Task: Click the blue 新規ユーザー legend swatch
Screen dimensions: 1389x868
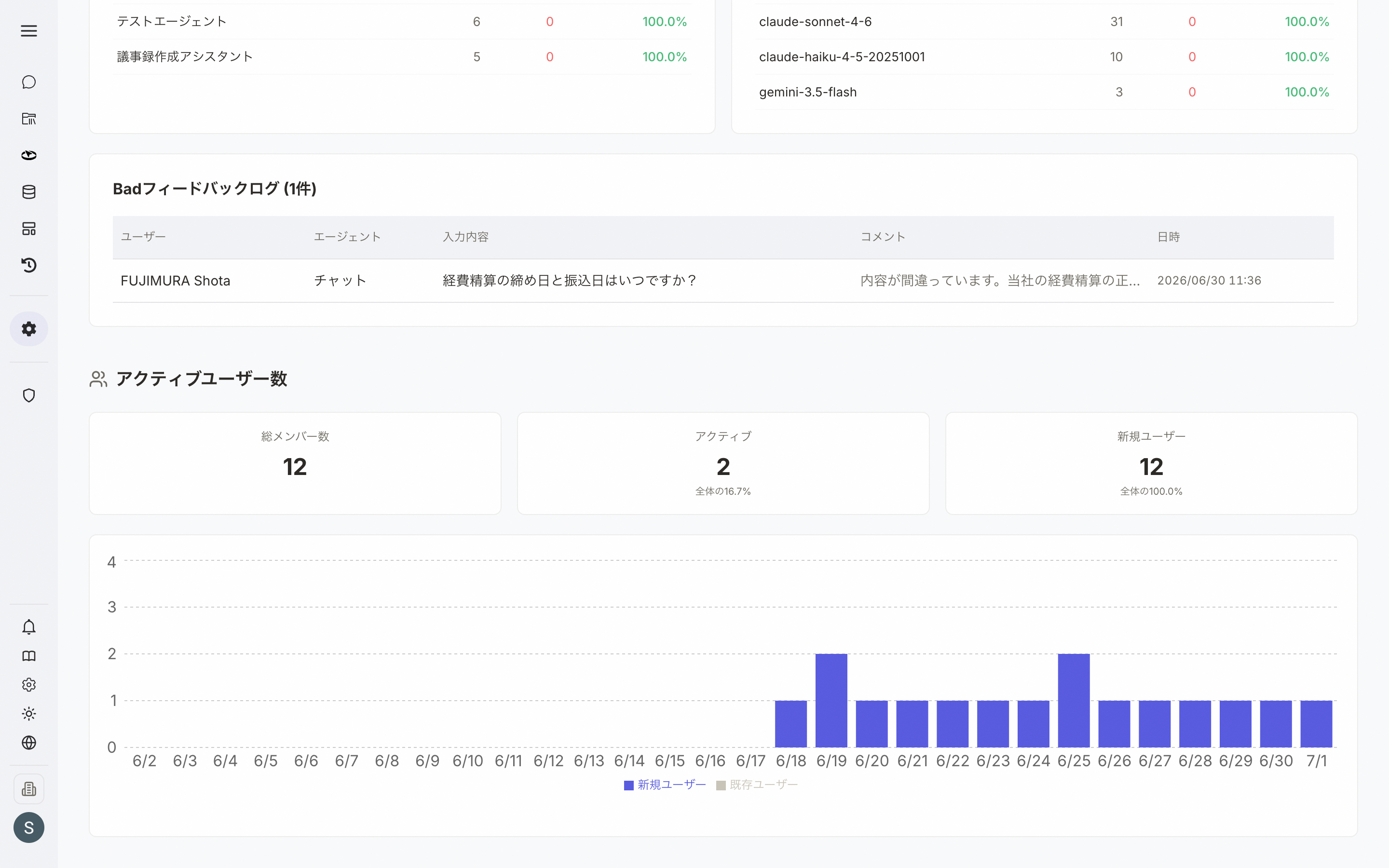Action: 628,786
